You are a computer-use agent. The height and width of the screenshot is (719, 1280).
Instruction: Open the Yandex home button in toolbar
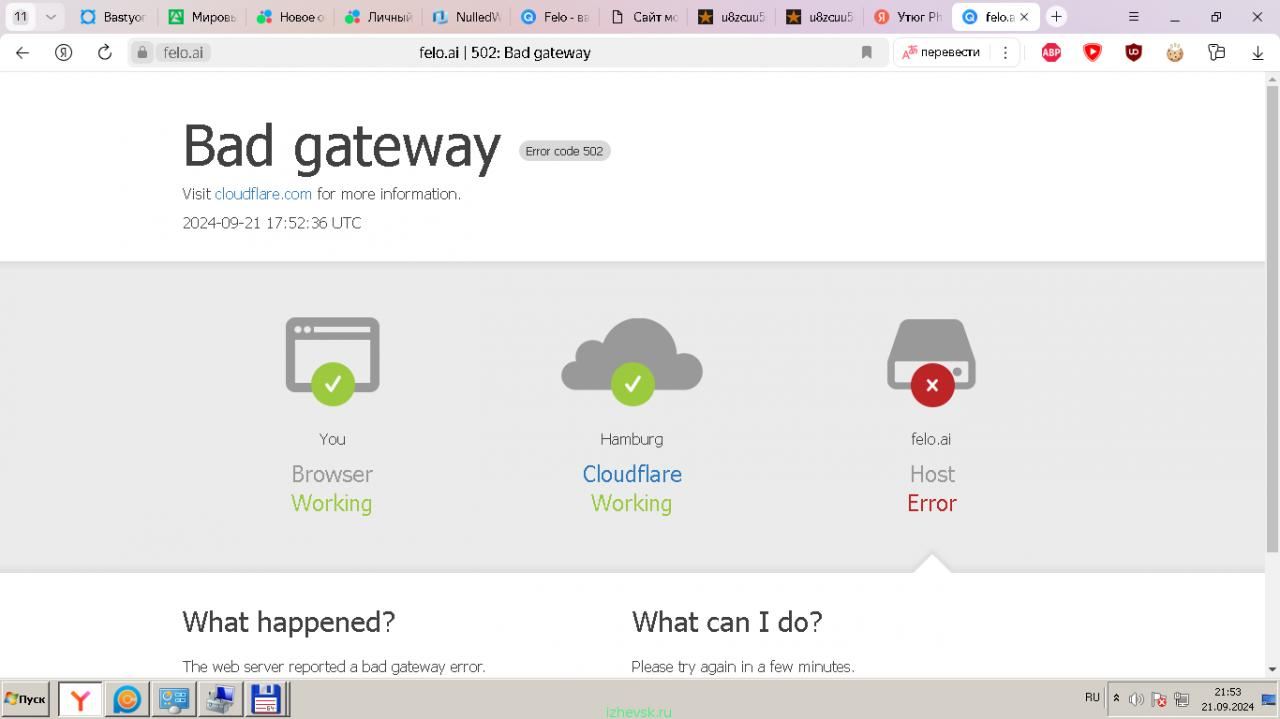point(63,52)
